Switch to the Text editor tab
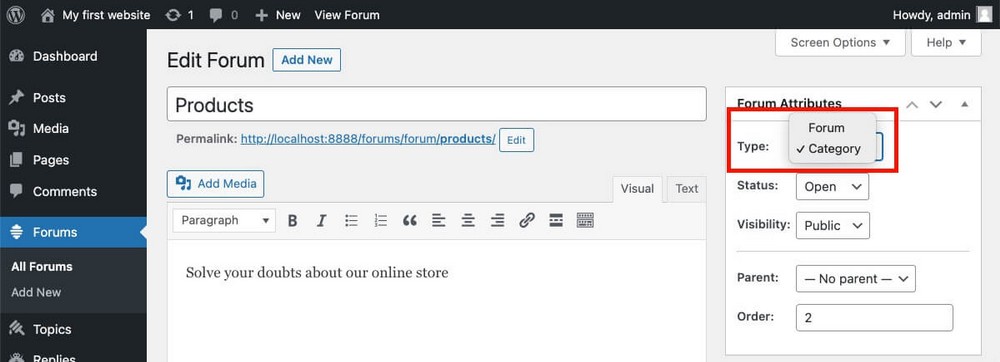Screen dimensions: 1000x362 687,189
